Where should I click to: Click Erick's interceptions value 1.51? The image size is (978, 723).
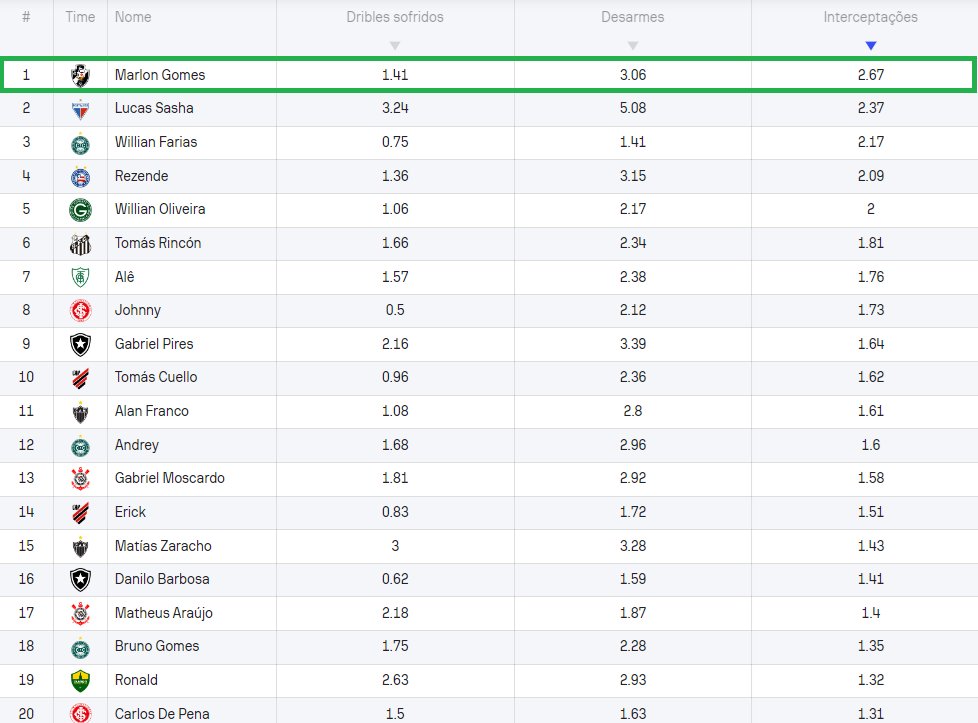click(x=870, y=512)
